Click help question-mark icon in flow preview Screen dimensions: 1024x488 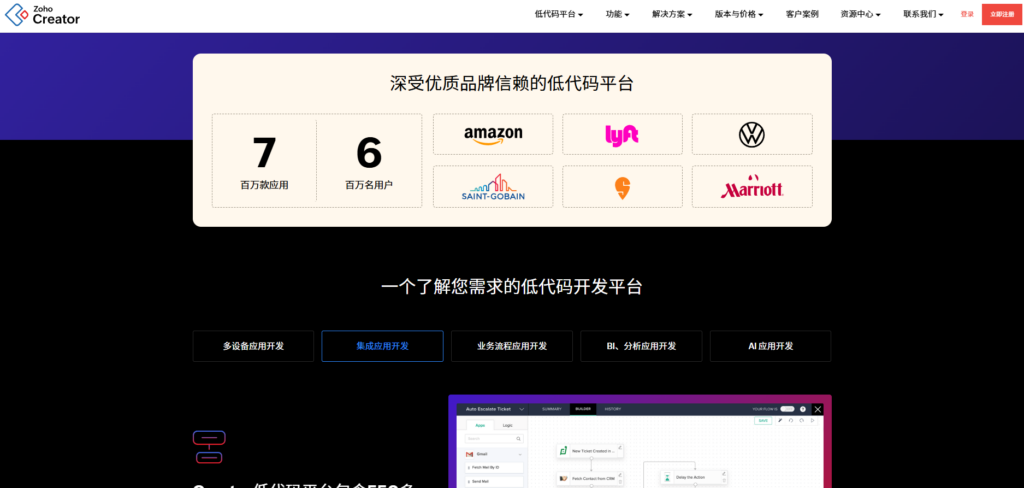(x=802, y=409)
